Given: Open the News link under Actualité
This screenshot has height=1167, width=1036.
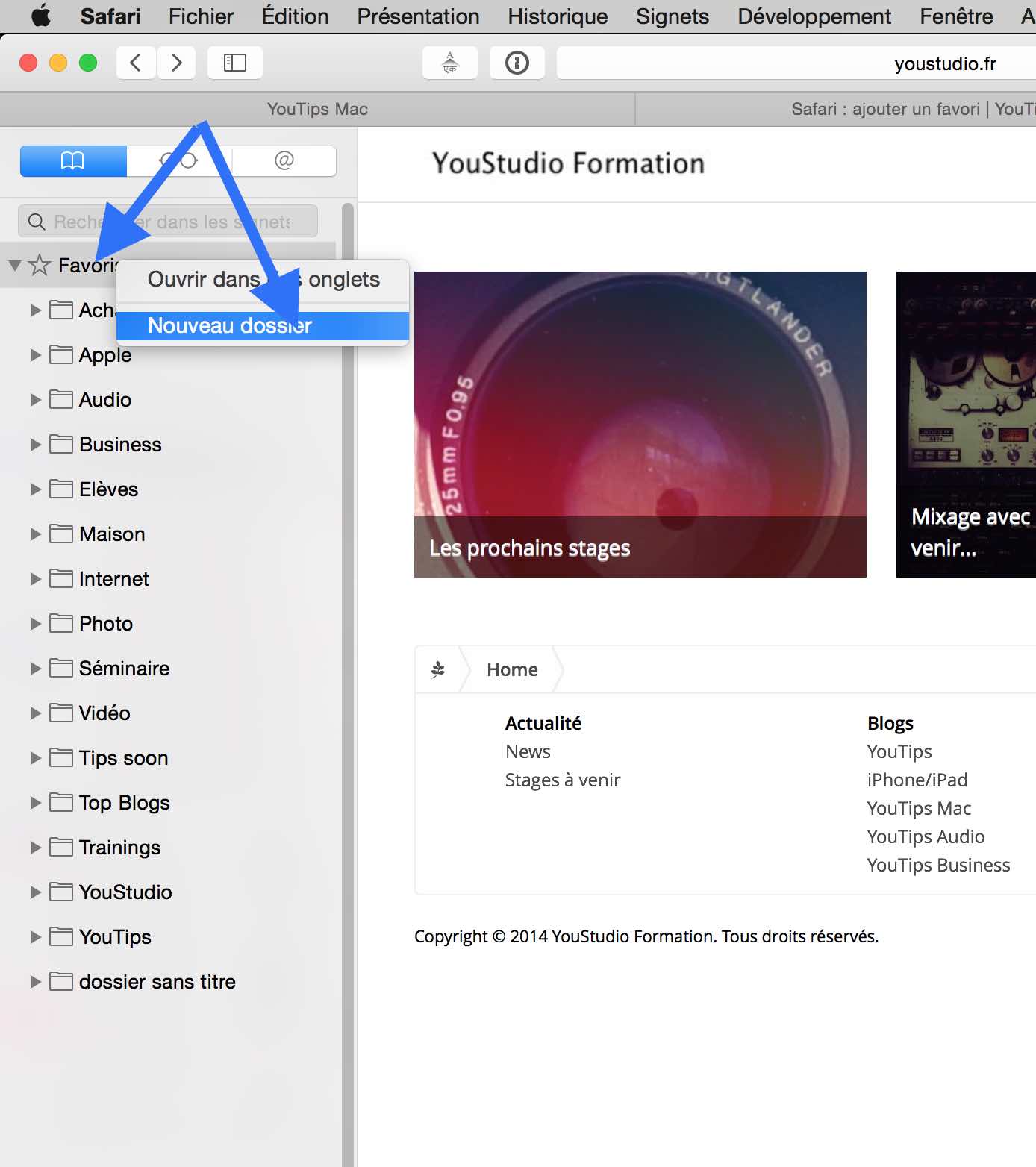Looking at the screenshot, I should click(x=528, y=751).
